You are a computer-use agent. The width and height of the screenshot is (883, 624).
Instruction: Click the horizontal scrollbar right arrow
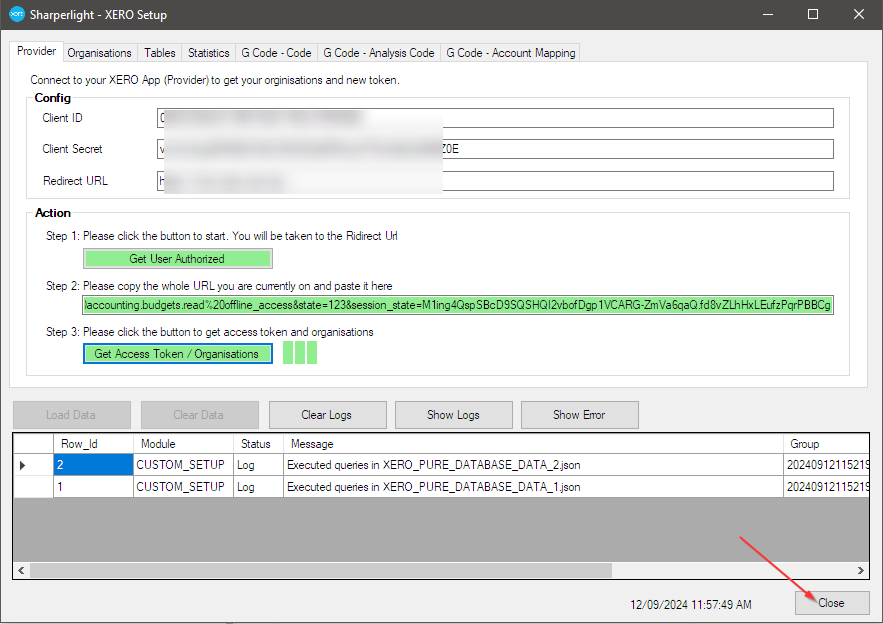860,570
